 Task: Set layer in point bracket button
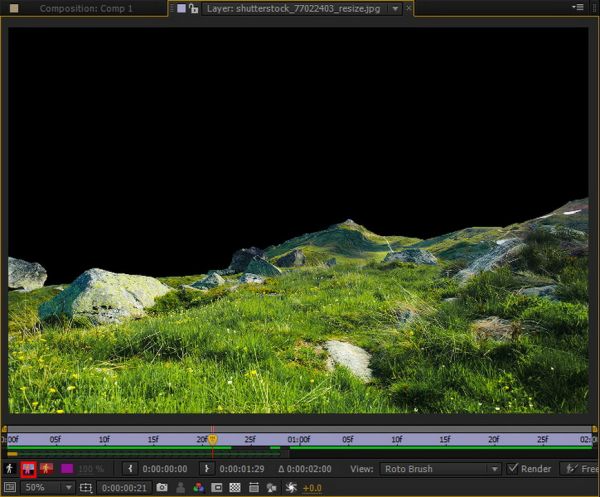click(129, 468)
